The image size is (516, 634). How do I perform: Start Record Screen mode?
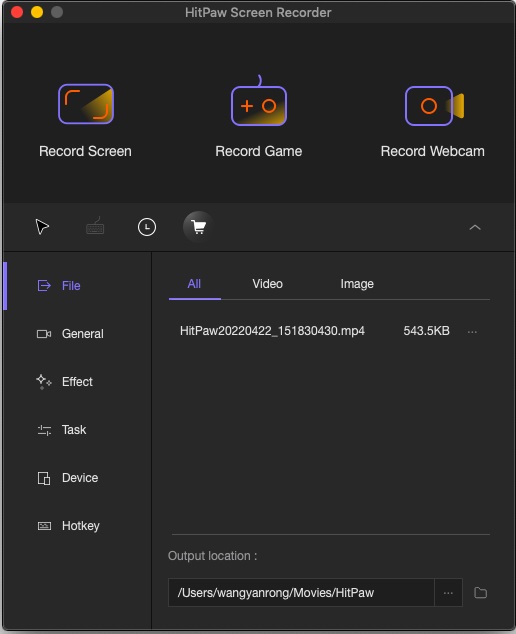click(x=85, y=120)
